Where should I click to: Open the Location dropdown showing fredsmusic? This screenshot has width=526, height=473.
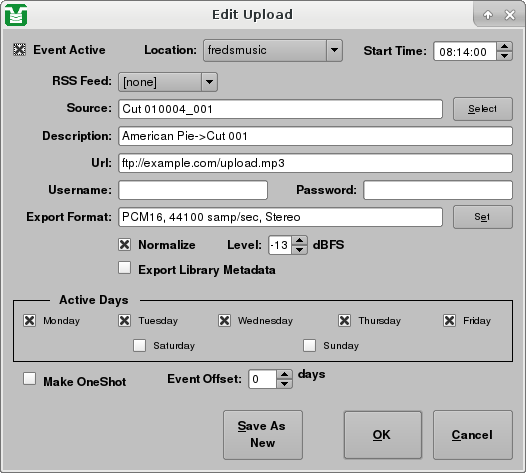tap(272, 50)
